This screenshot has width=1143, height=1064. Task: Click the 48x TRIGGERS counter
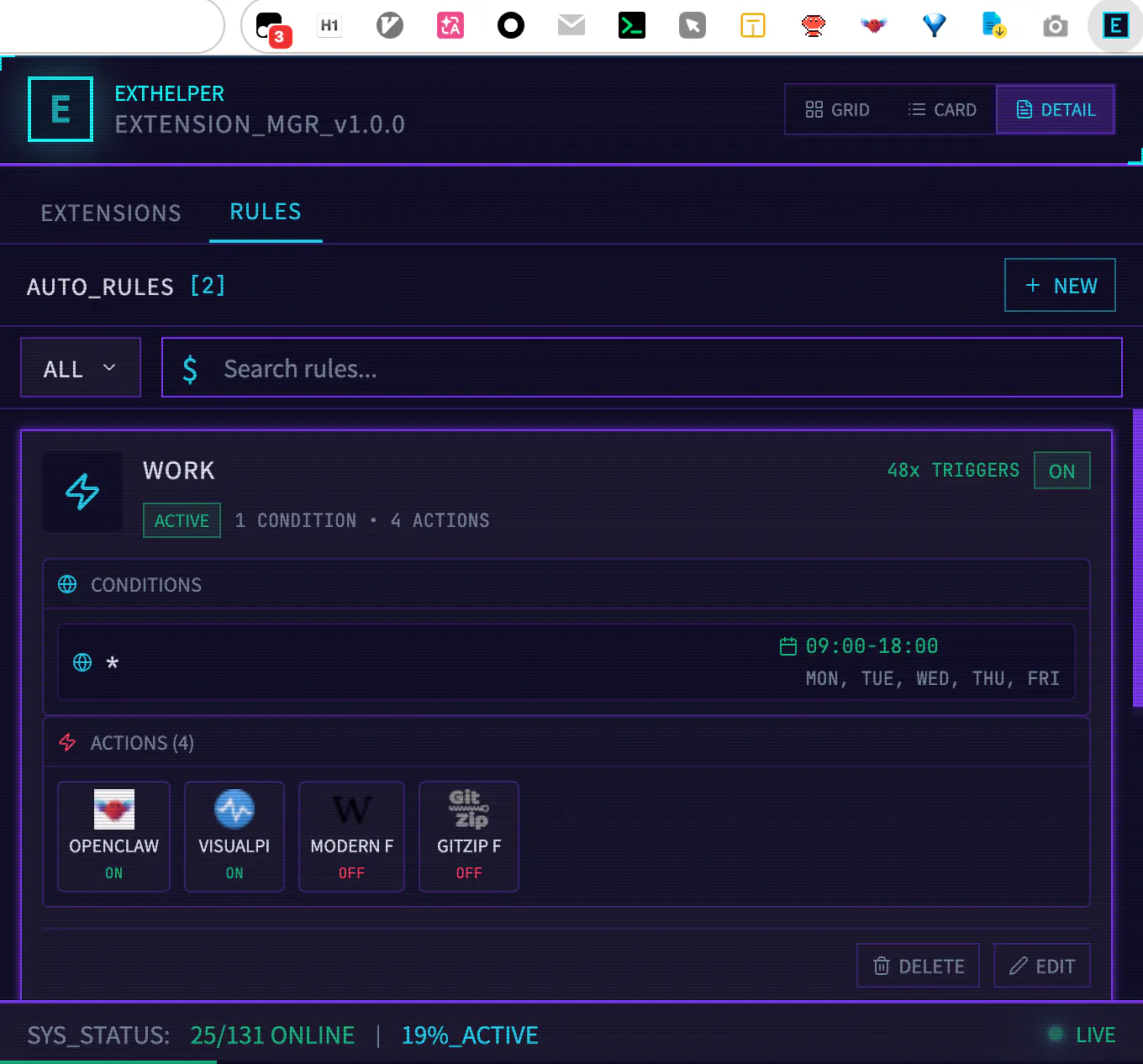coord(953,470)
